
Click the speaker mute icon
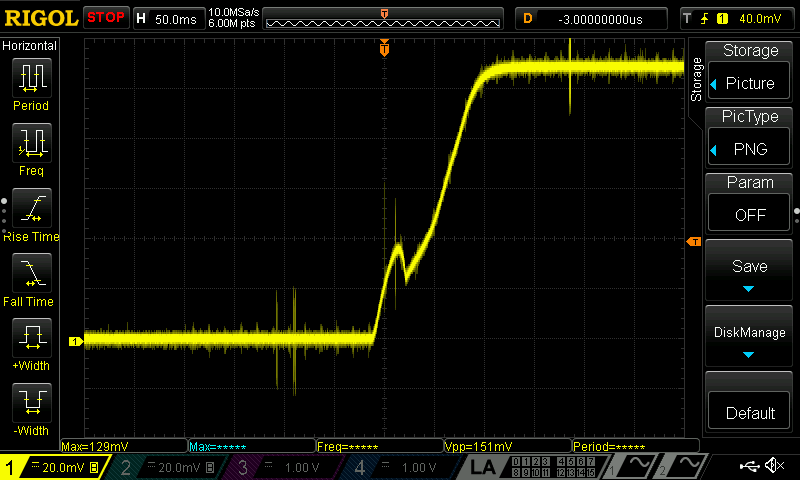773,466
